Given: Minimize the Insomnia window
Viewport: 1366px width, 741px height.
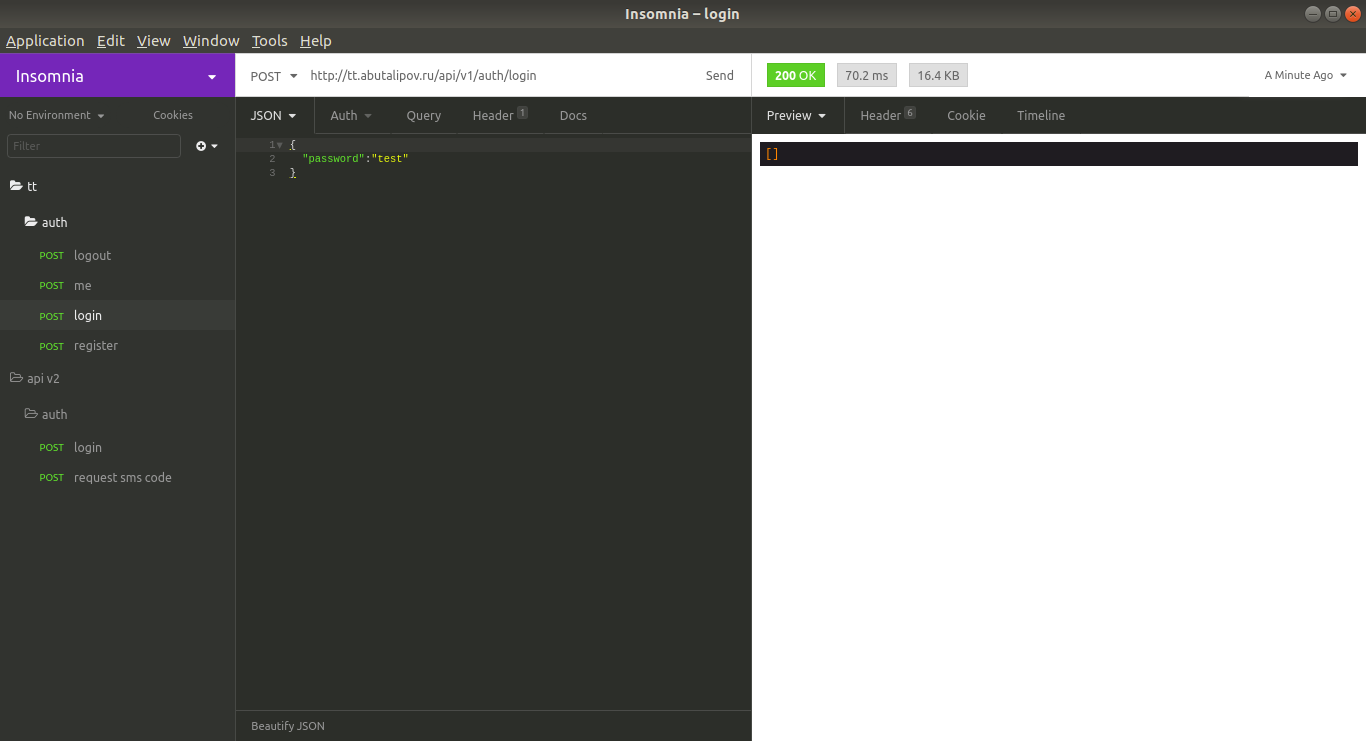Looking at the screenshot, I should [x=1312, y=13].
